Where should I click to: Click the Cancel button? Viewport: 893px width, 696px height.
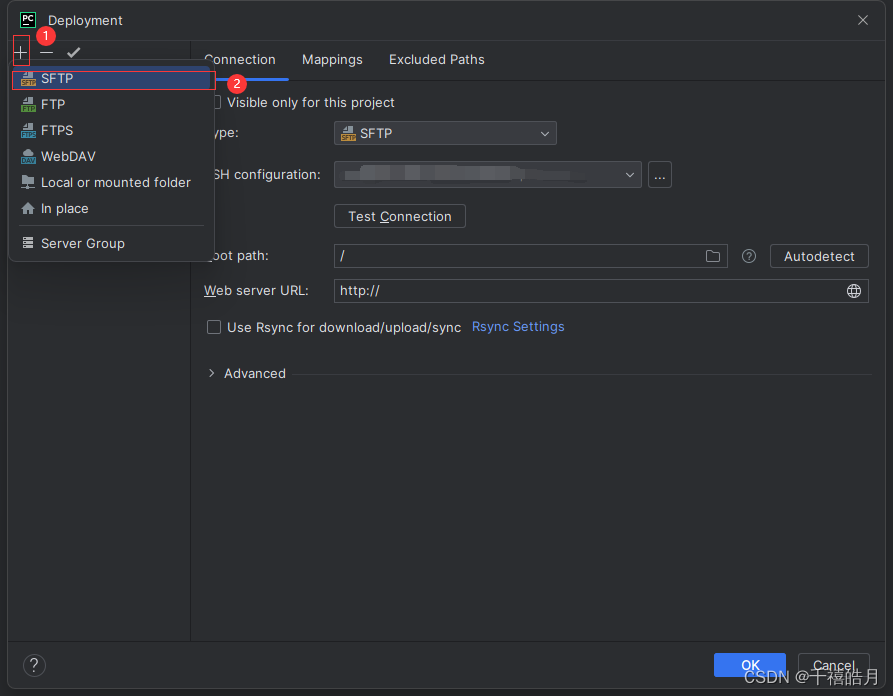(833, 665)
